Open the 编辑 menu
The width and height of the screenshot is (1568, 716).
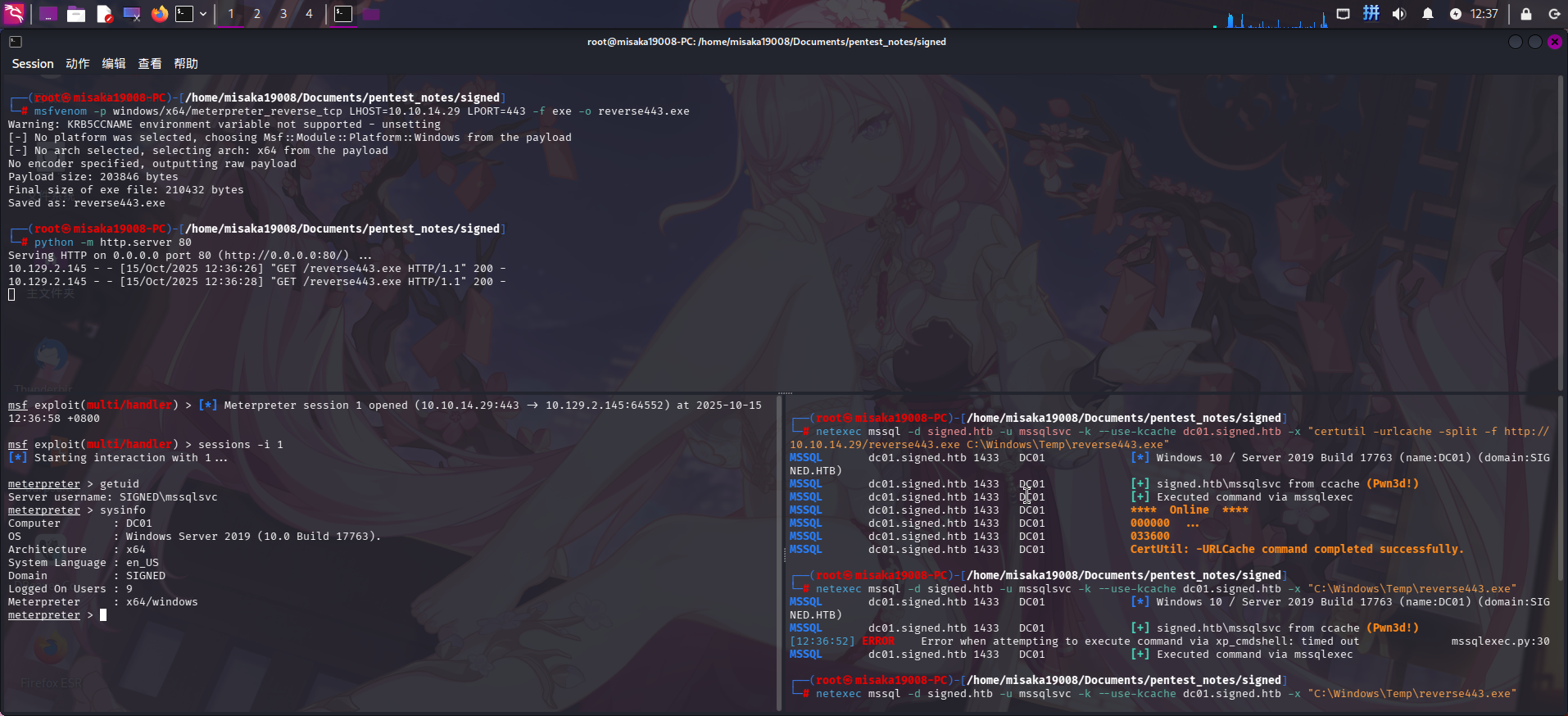coord(114,64)
